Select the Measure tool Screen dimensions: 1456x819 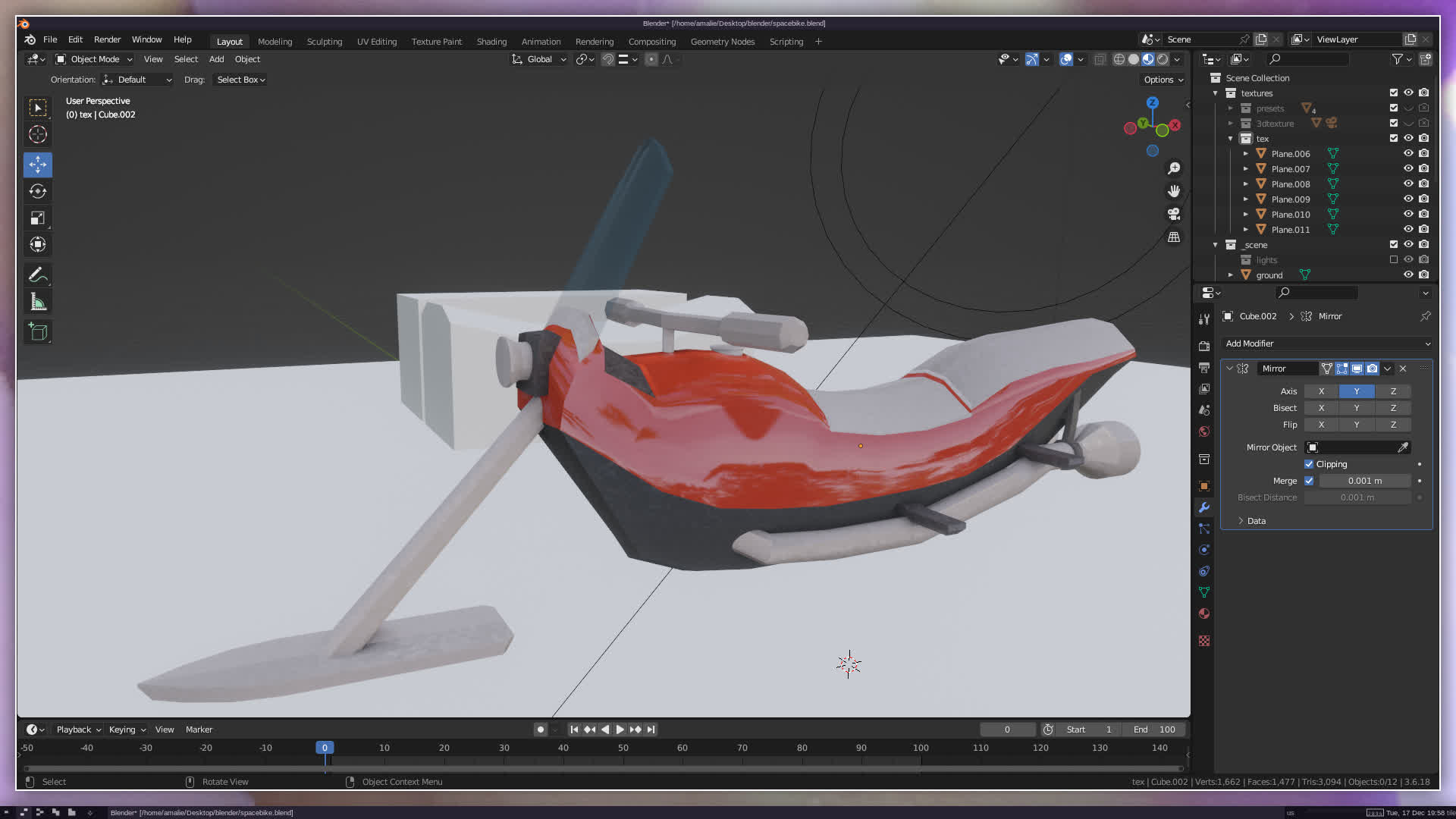[x=38, y=303]
